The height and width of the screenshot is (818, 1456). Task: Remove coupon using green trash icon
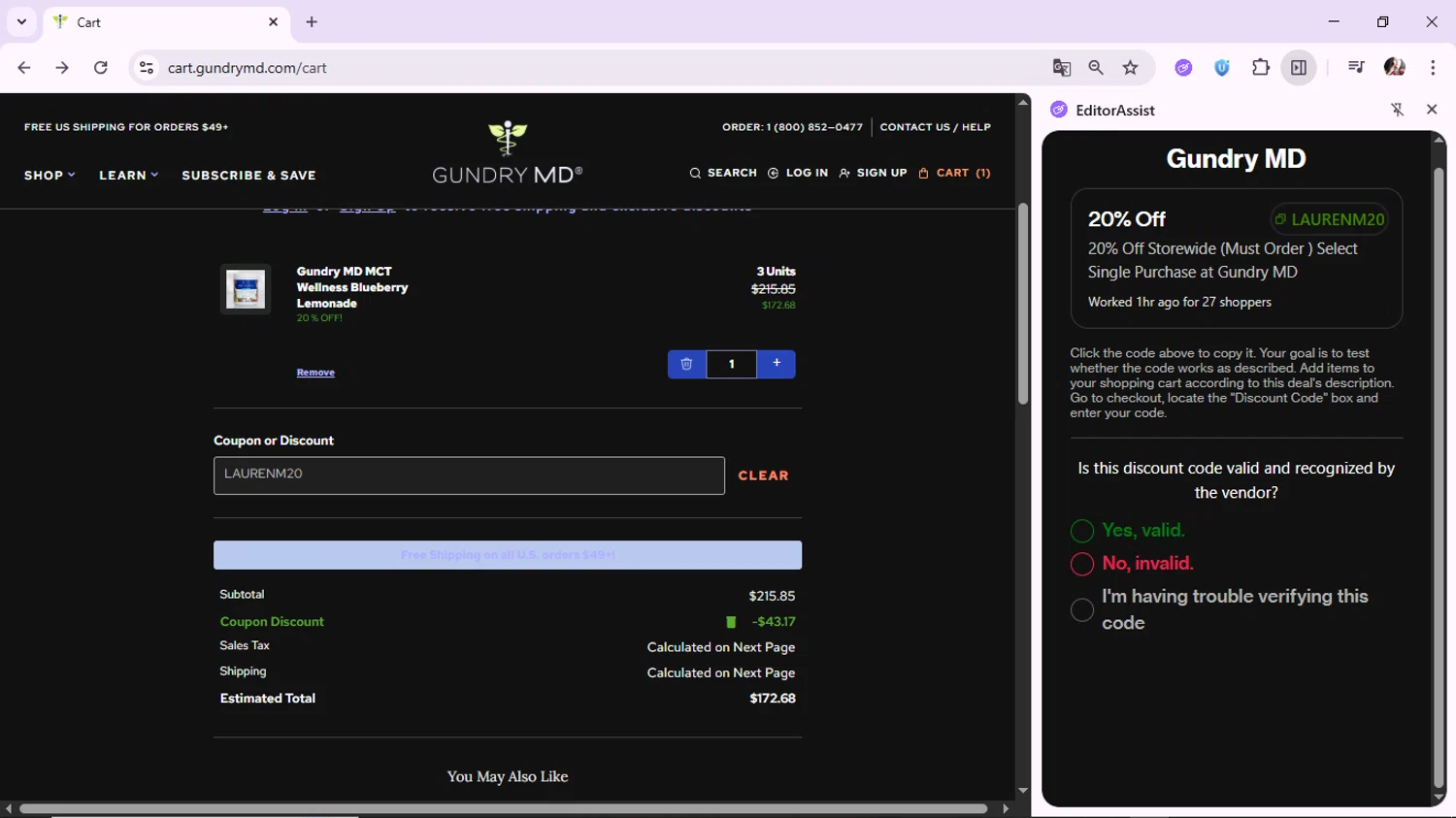coord(731,622)
